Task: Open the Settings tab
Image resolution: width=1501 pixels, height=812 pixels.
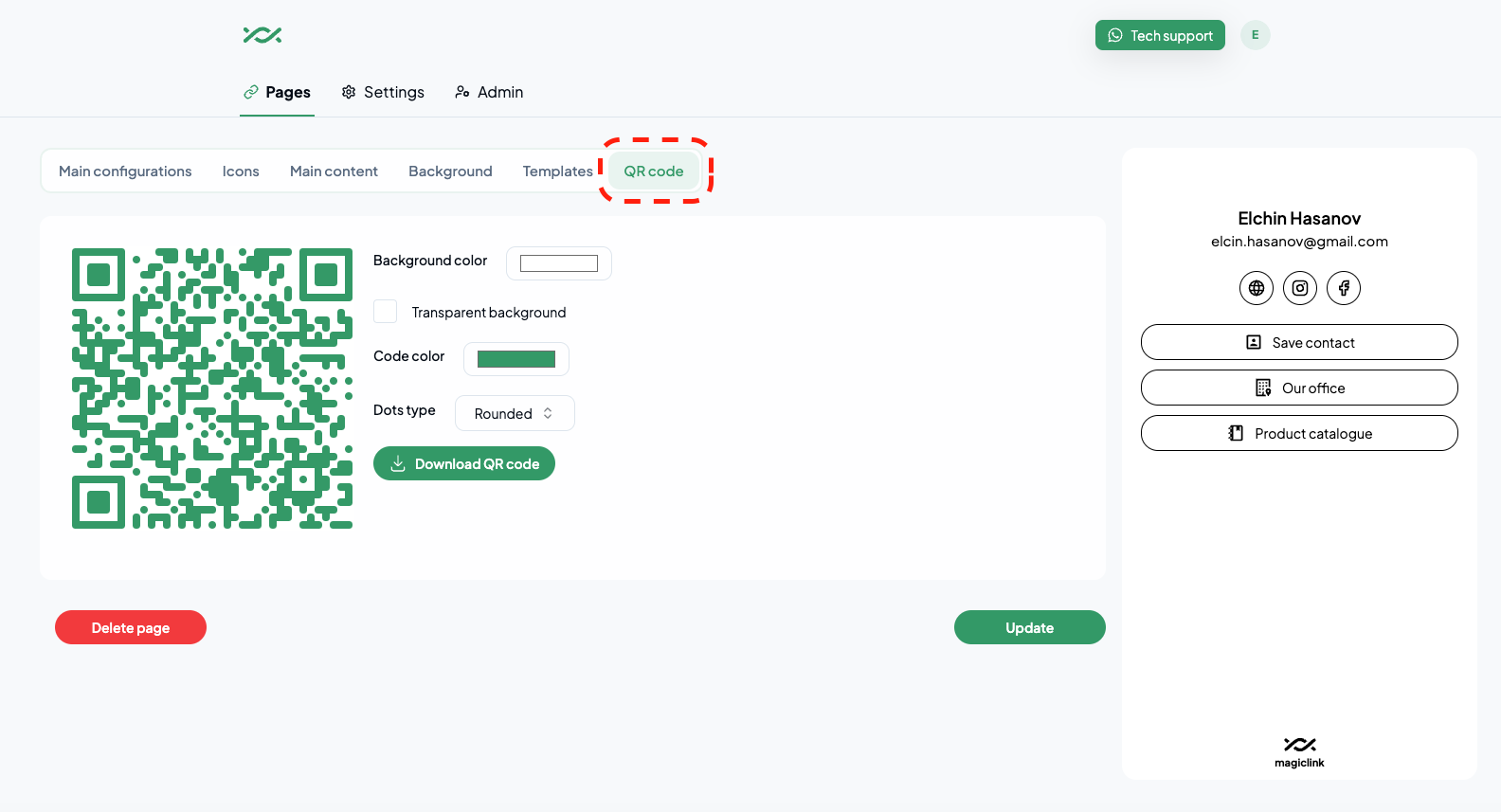Action: tap(383, 92)
